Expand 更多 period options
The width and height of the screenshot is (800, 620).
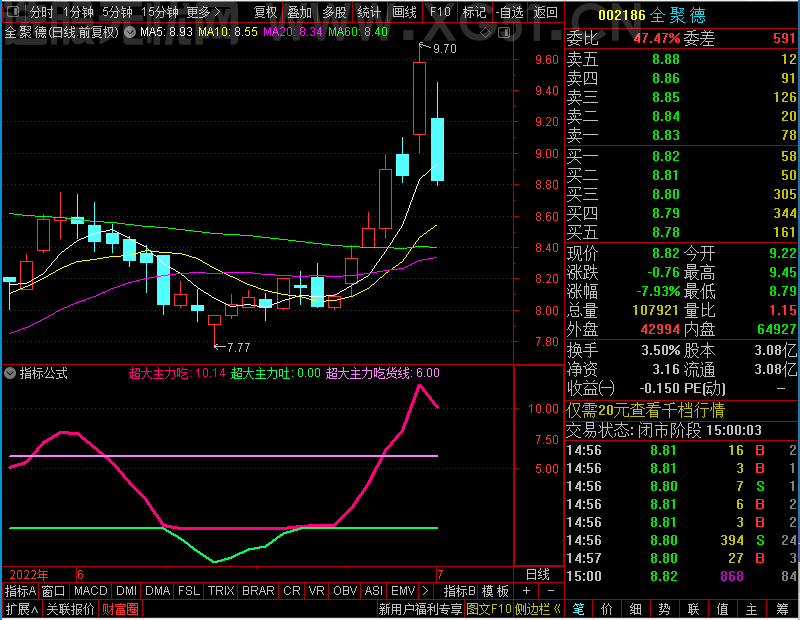coord(203,12)
